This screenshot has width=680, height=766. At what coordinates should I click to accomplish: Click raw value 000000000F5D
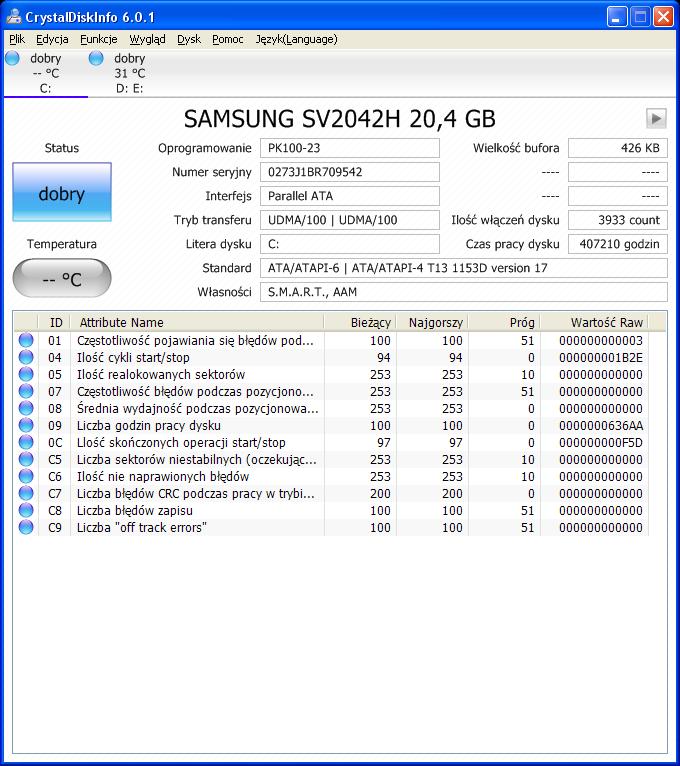[x=601, y=442]
